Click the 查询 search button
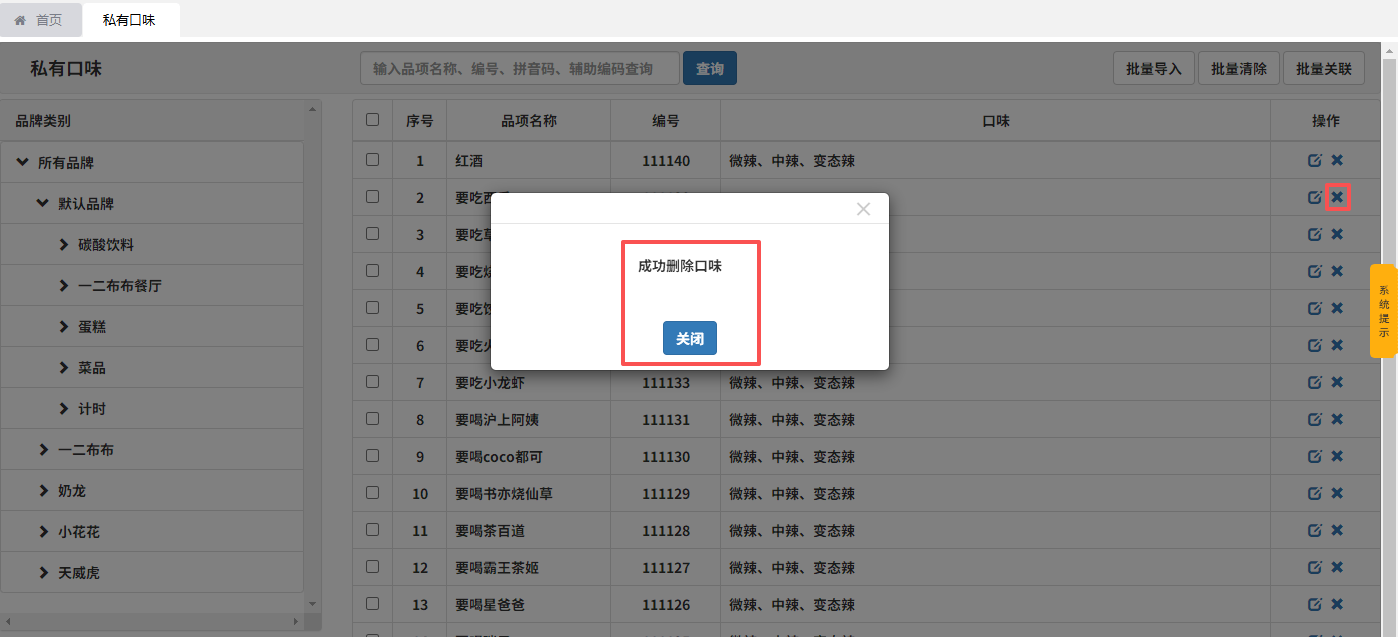Viewport: 1398px width, 637px height. (710, 68)
